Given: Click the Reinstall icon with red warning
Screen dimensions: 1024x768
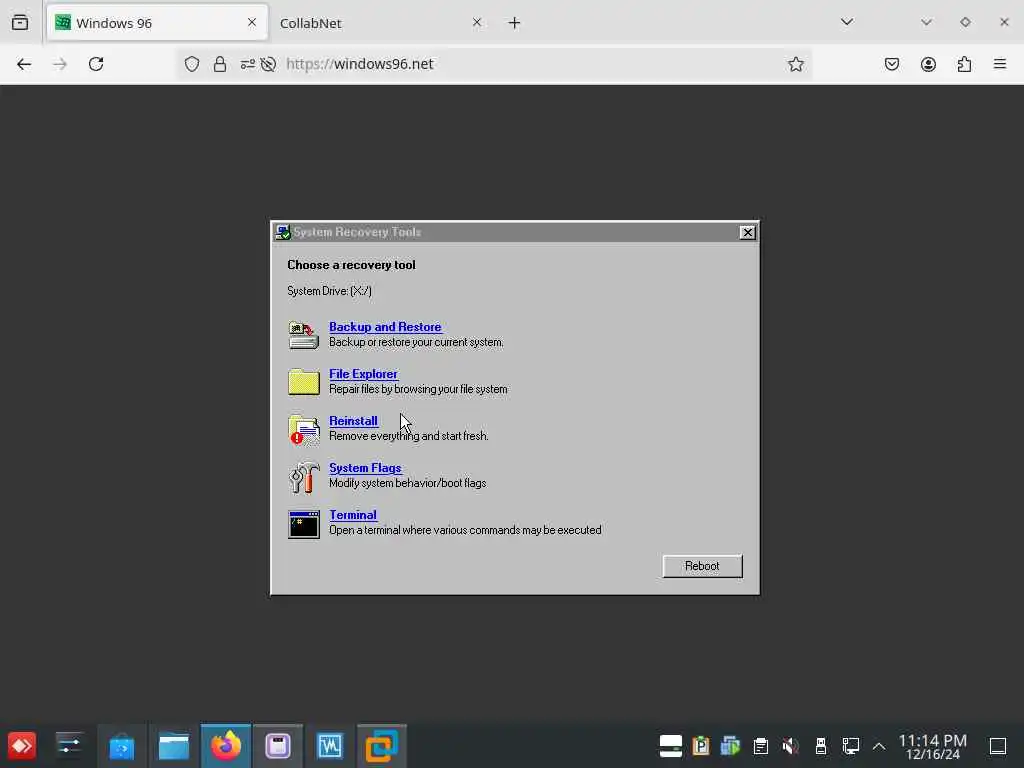Looking at the screenshot, I should click(x=304, y=429).
